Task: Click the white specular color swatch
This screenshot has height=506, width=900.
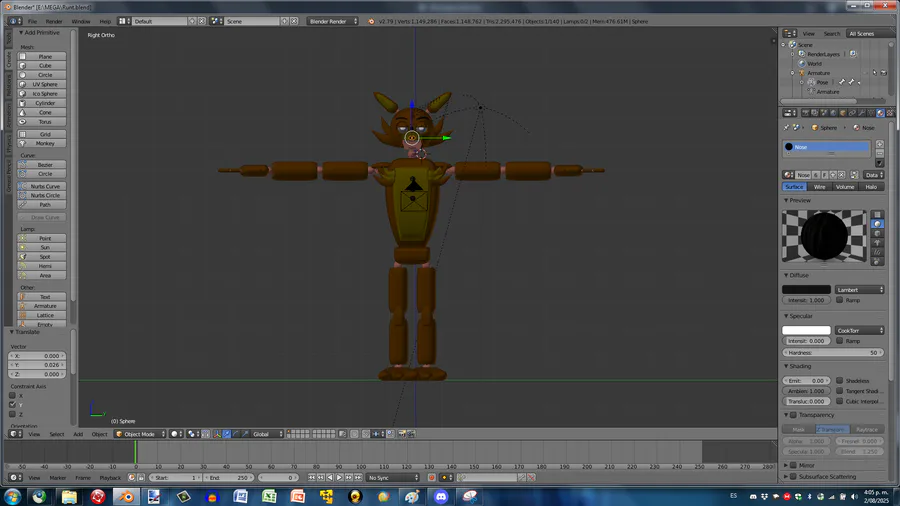Action: tap(806, 330)
